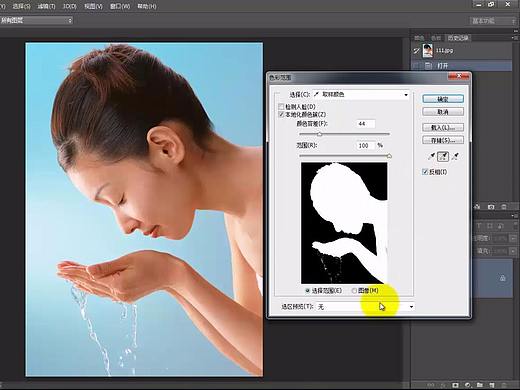
Task: Choose the 图像(M) radio button
Action: (x=354, y=291)
